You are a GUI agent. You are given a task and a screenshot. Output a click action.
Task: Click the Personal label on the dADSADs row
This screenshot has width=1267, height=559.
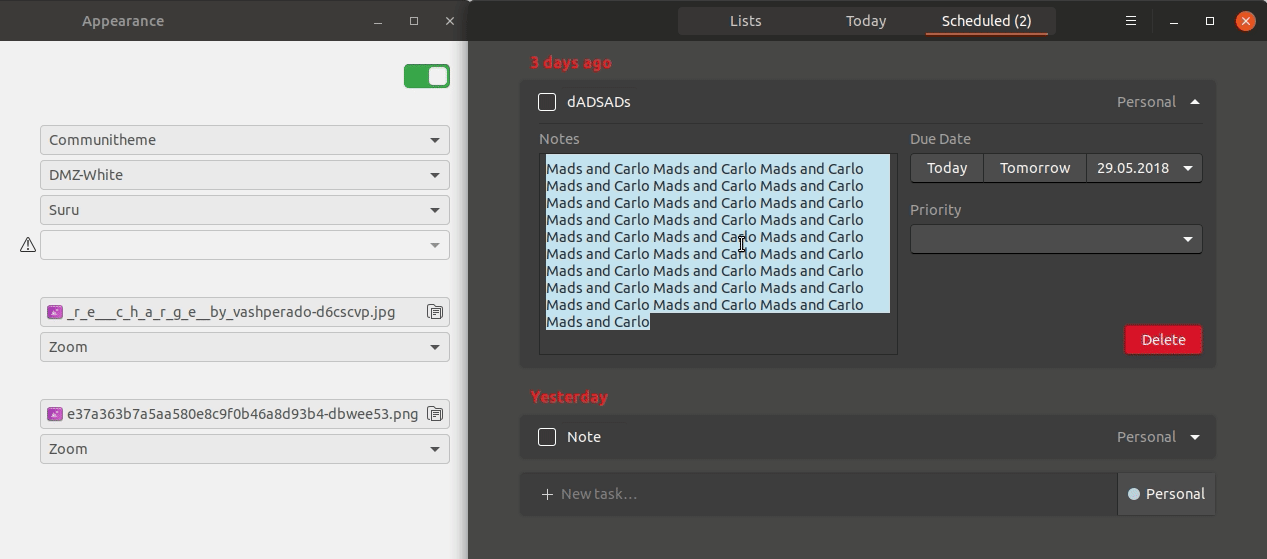pyautogui.click(x=1146, y=102)
